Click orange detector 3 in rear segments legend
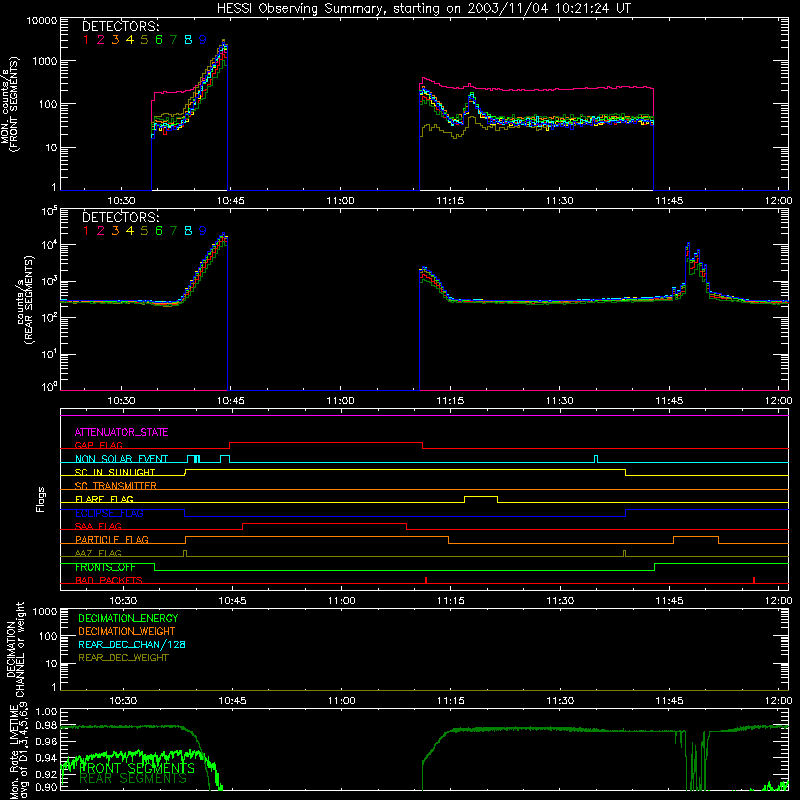The width and height of the screenshot is (800, 800). pos(115,231)
